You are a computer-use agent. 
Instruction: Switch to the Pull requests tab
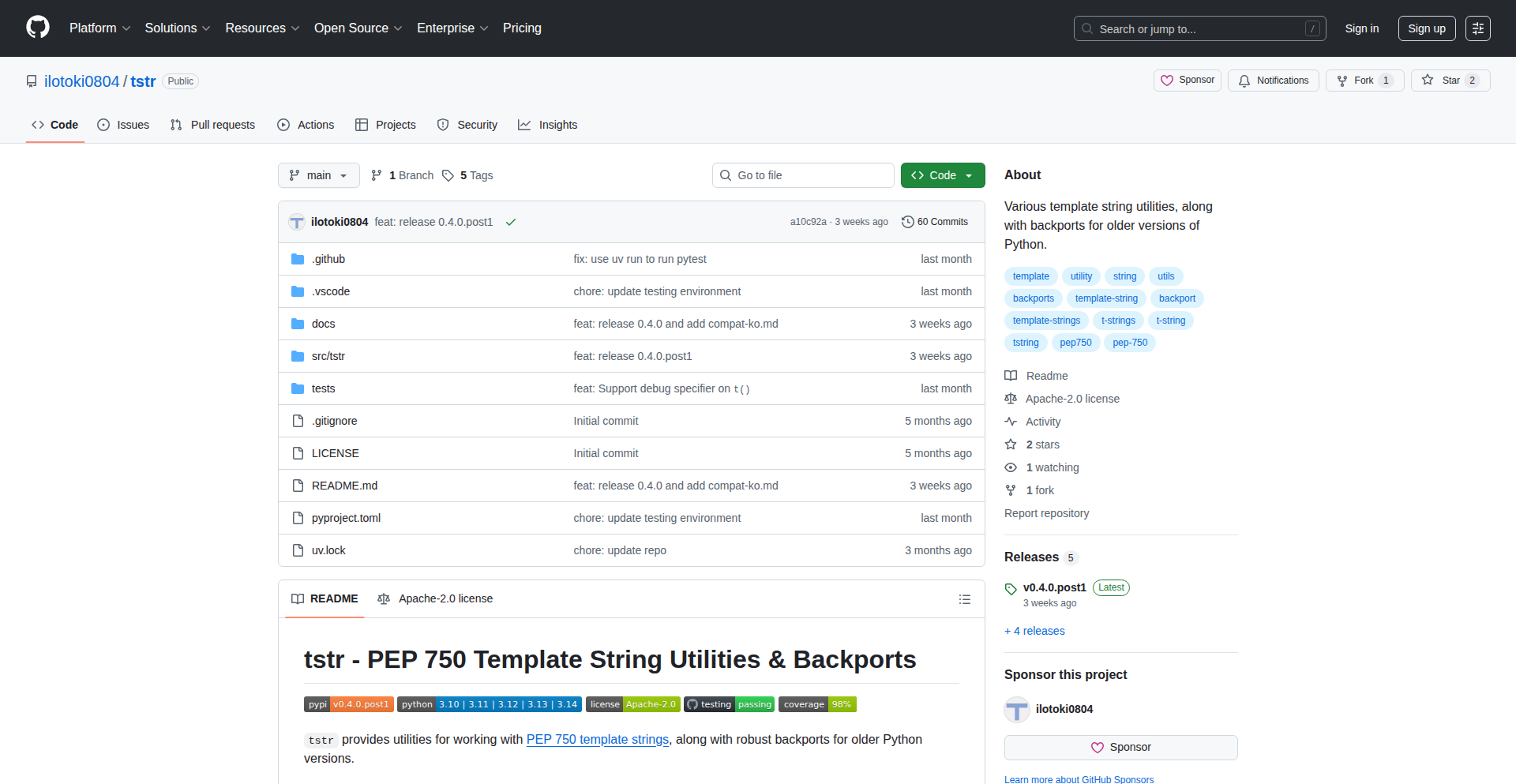[213, 125]
